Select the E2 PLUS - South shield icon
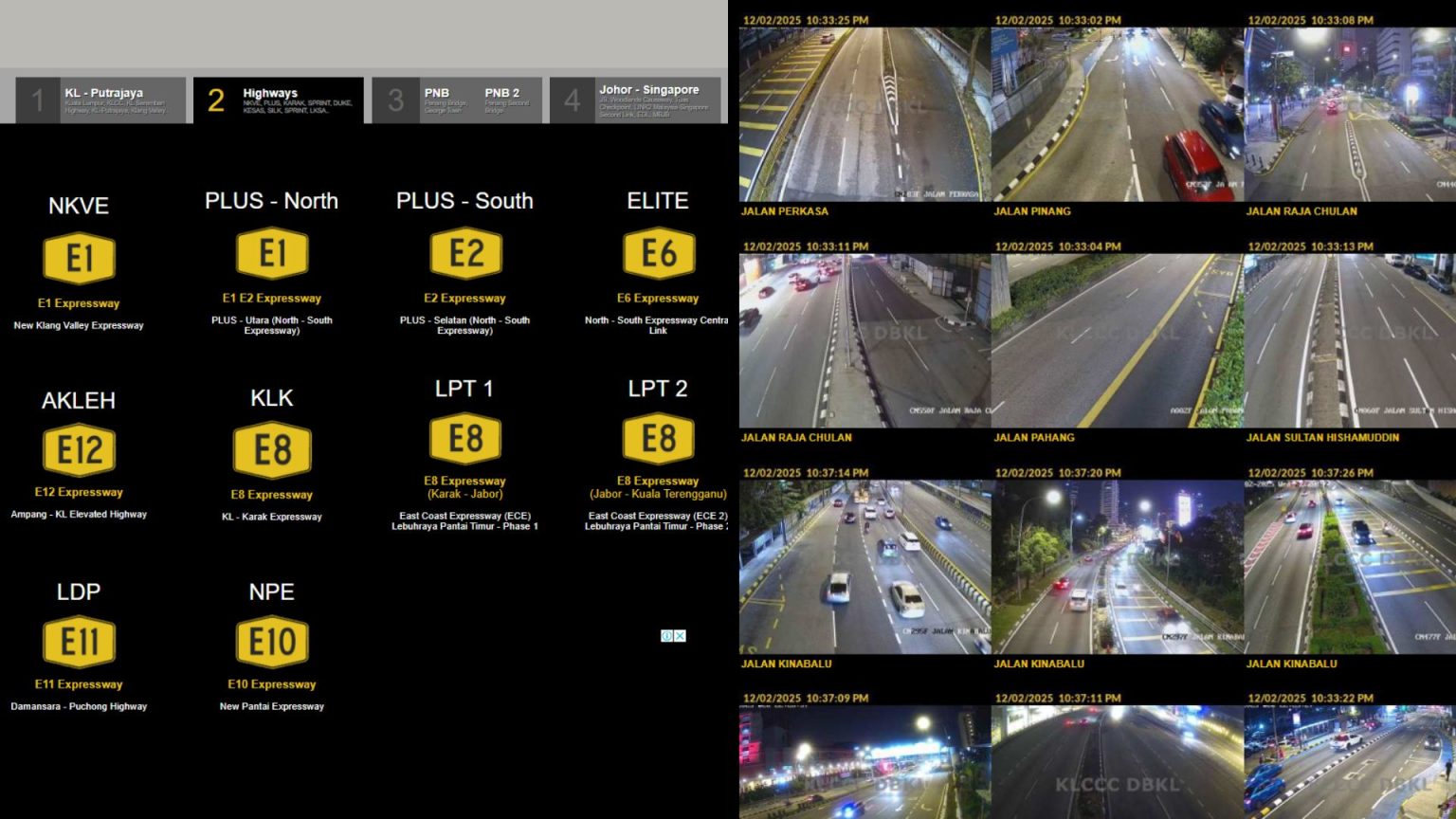Image resolution: width=1456 pixels, height=819 pixels. (464, 252)
